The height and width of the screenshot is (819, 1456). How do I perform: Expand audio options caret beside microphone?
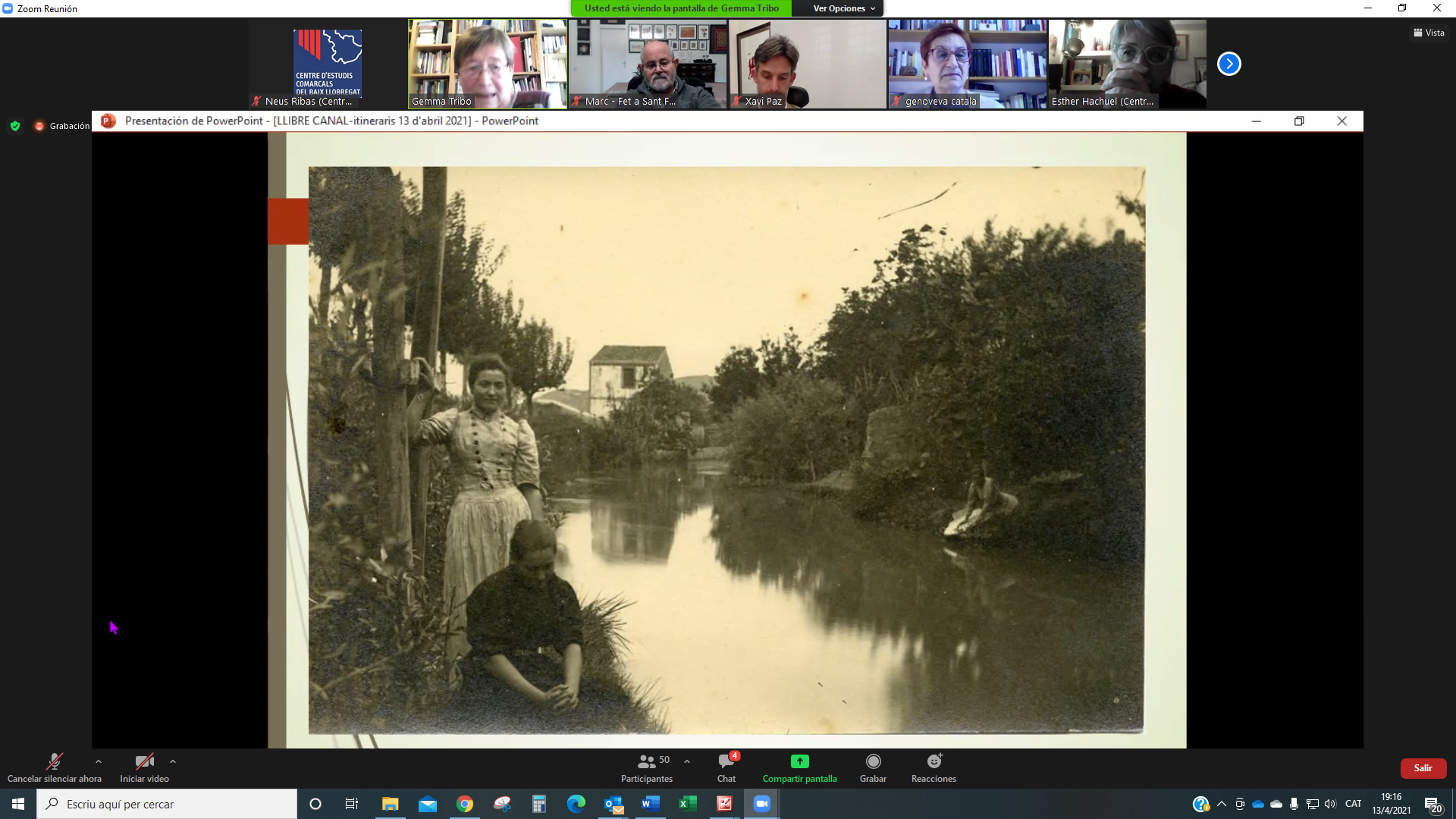click(x=99, y=761)
